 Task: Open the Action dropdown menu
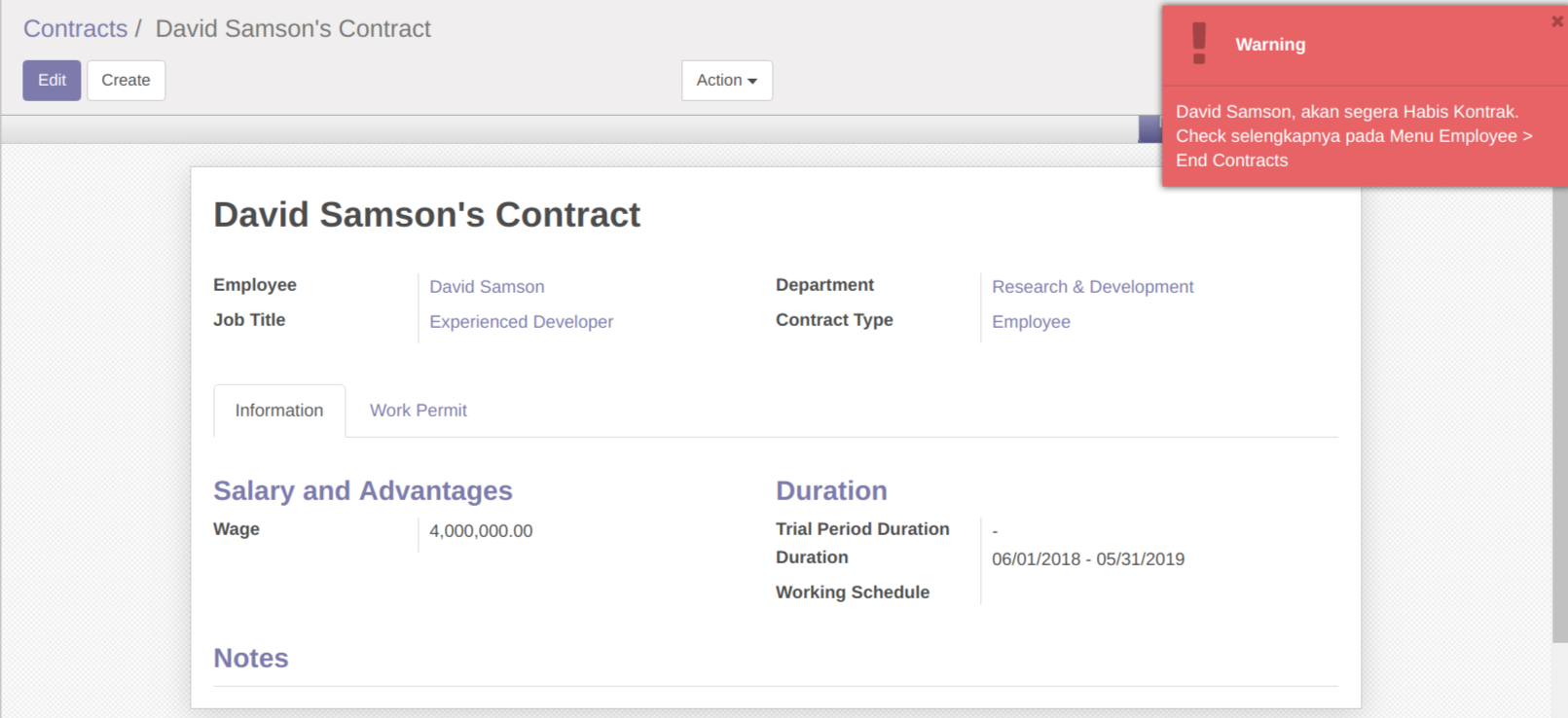pos(726,81)
